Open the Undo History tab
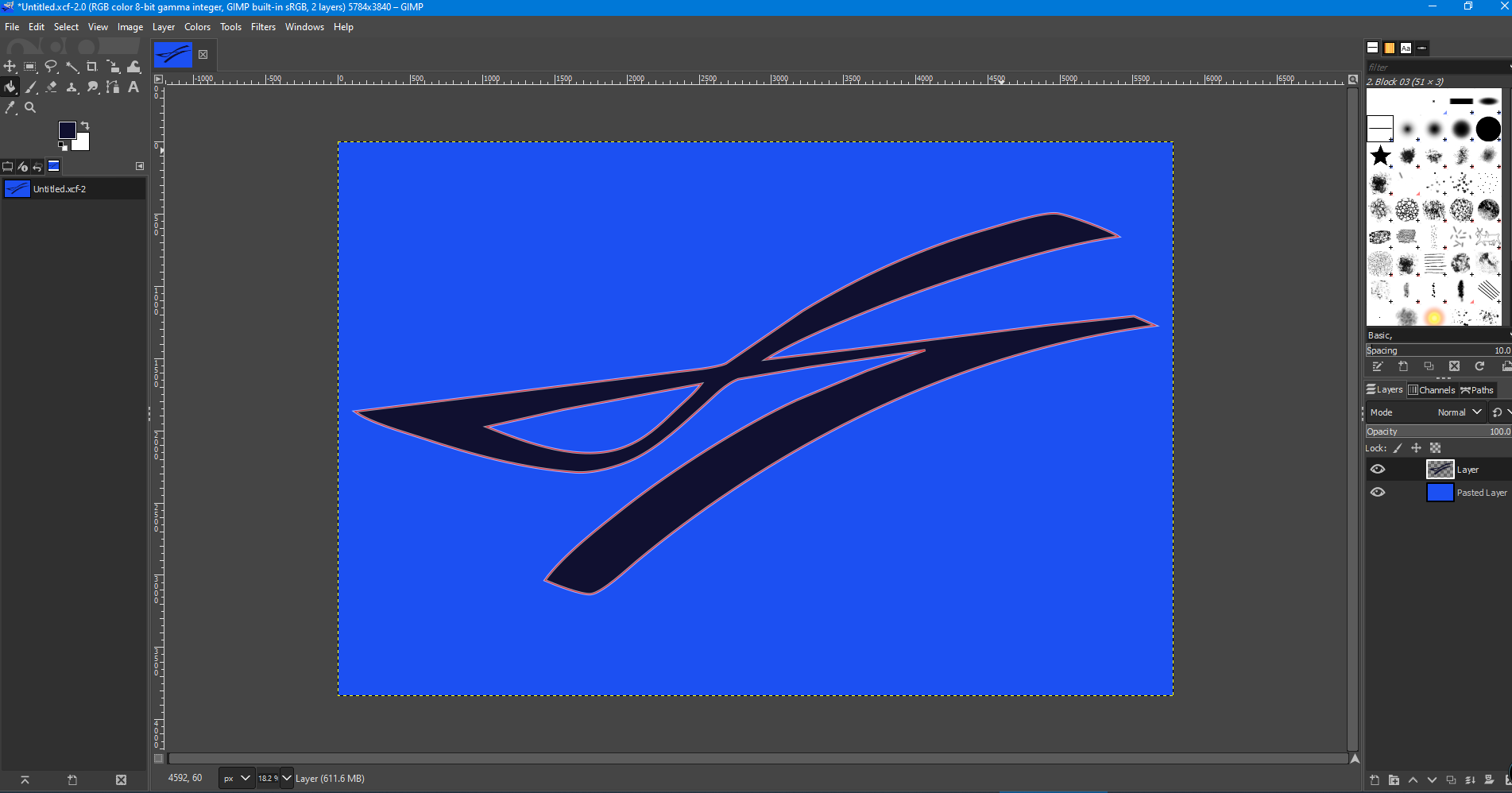 tap(37, 166)
